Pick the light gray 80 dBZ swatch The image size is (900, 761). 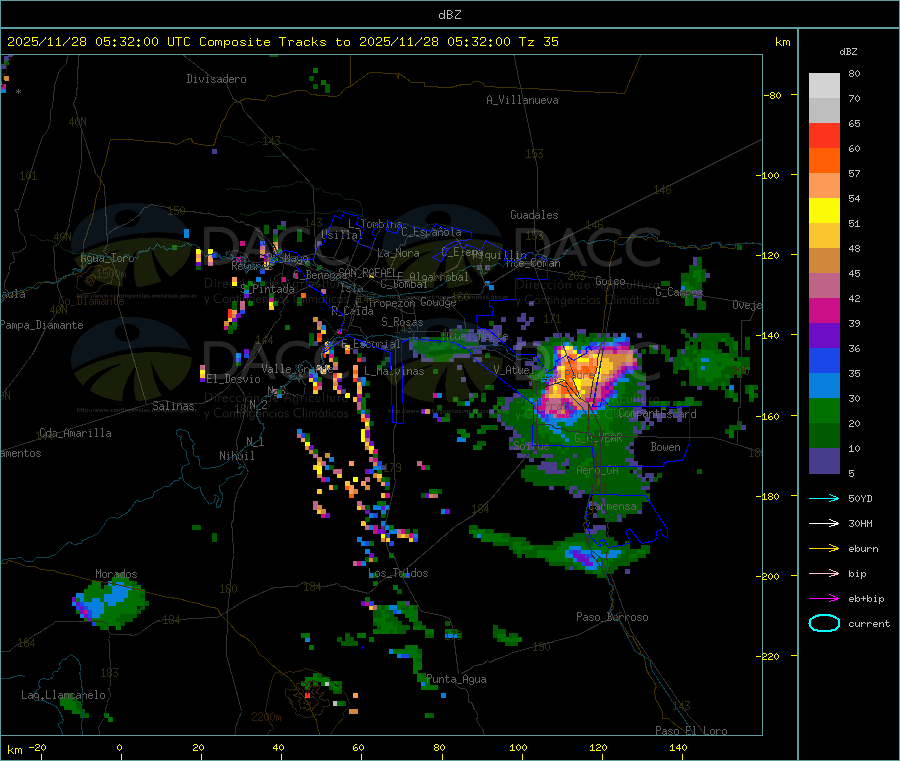point(824,86)
